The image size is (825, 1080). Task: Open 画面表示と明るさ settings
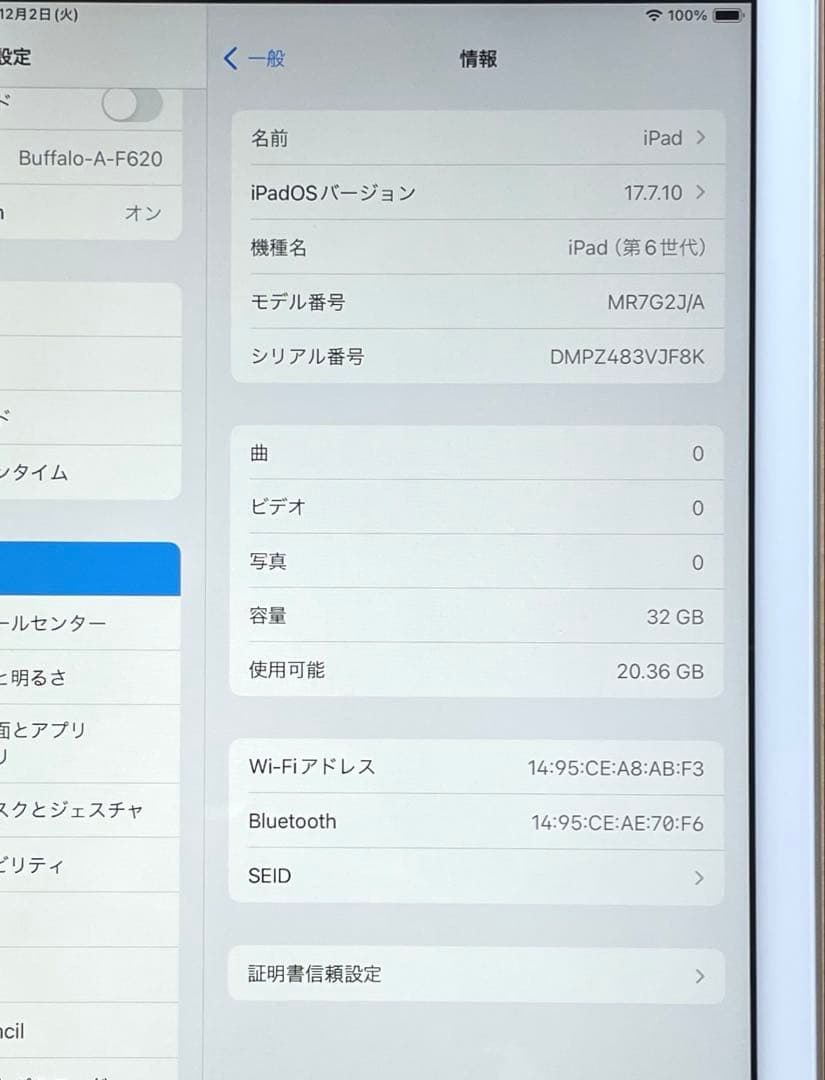[90, 677]
